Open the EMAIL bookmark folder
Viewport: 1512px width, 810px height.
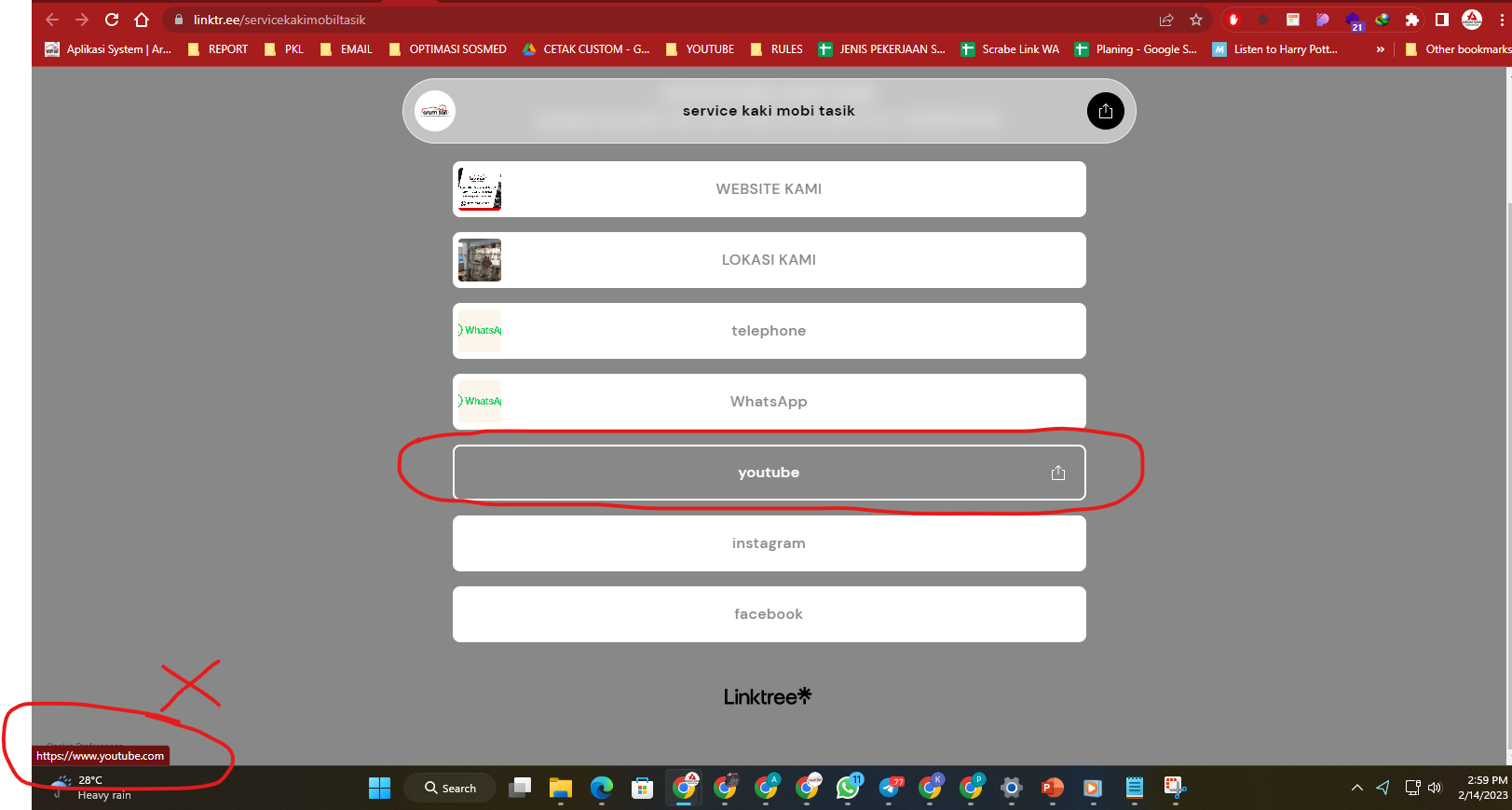tap(347, 49)
